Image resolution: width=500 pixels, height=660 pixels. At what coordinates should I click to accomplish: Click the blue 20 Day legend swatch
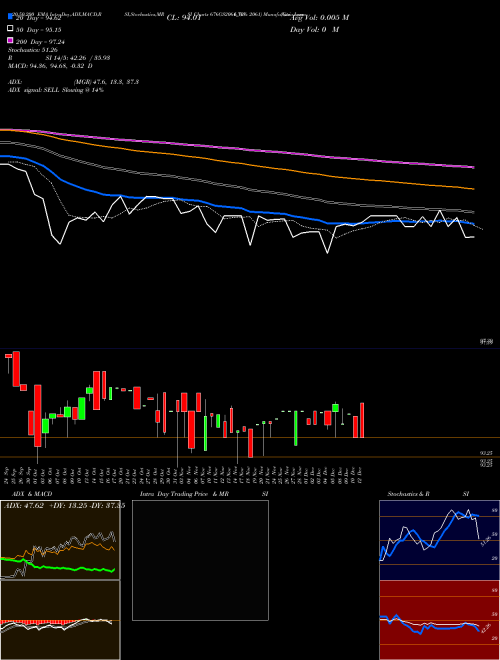tap(10, 17)
